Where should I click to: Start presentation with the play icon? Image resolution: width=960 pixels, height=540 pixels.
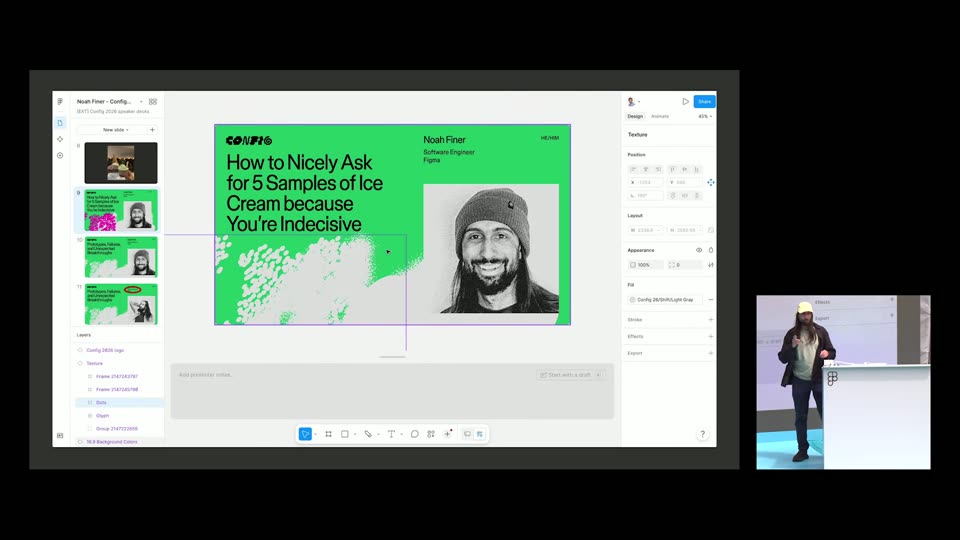point(686,102)
